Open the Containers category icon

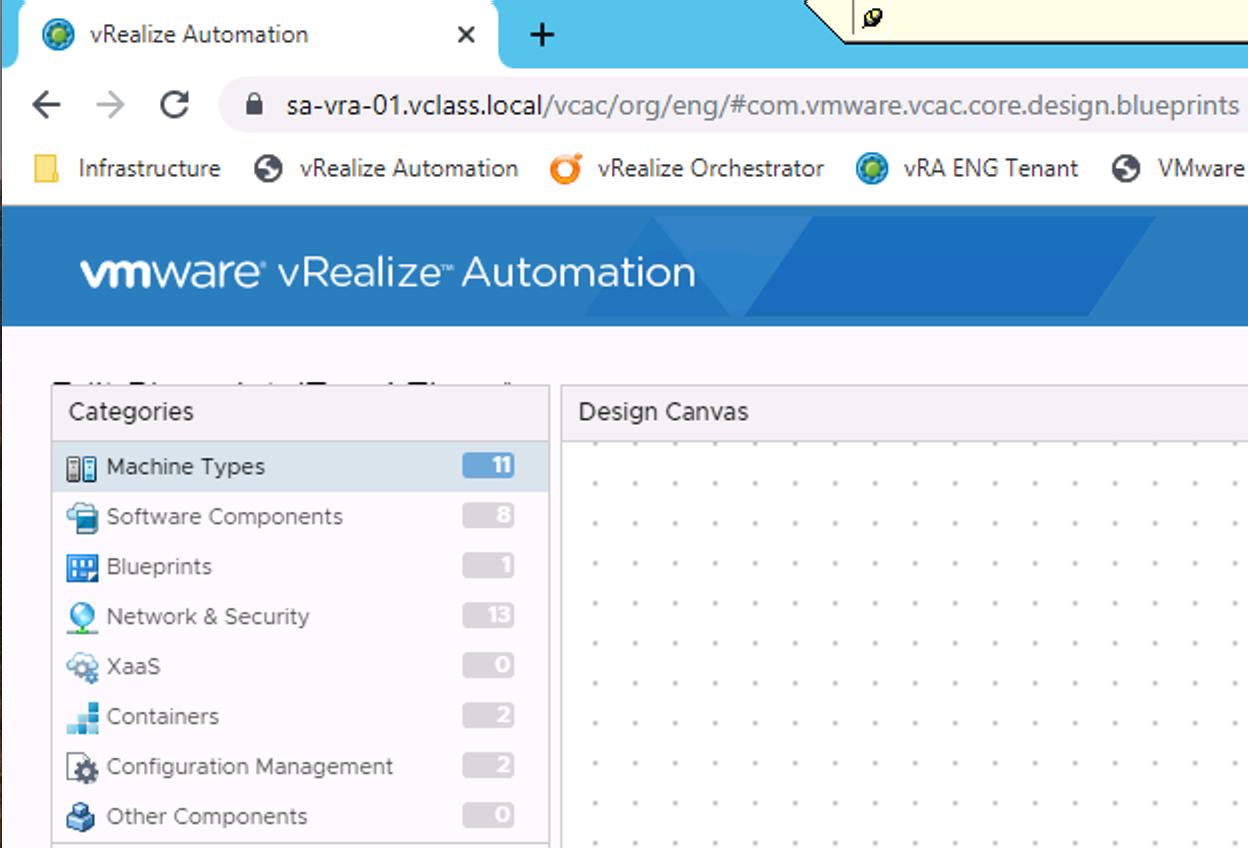pyautogui.click(x=87, y=716)
